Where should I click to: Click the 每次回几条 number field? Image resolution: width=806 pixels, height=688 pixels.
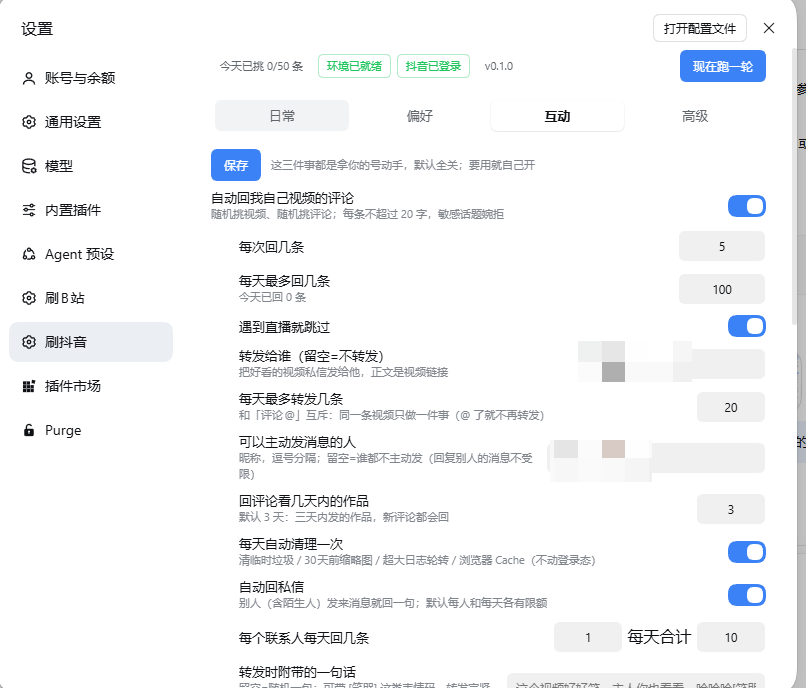click(722, 246)
